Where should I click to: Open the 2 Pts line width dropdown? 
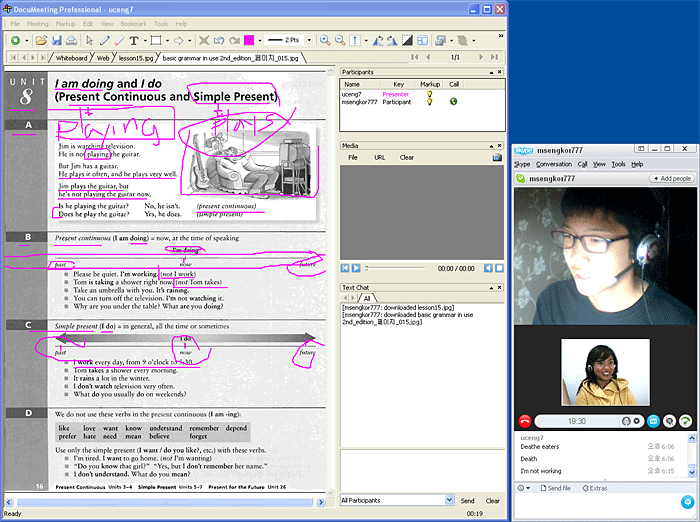pos(309,40)
